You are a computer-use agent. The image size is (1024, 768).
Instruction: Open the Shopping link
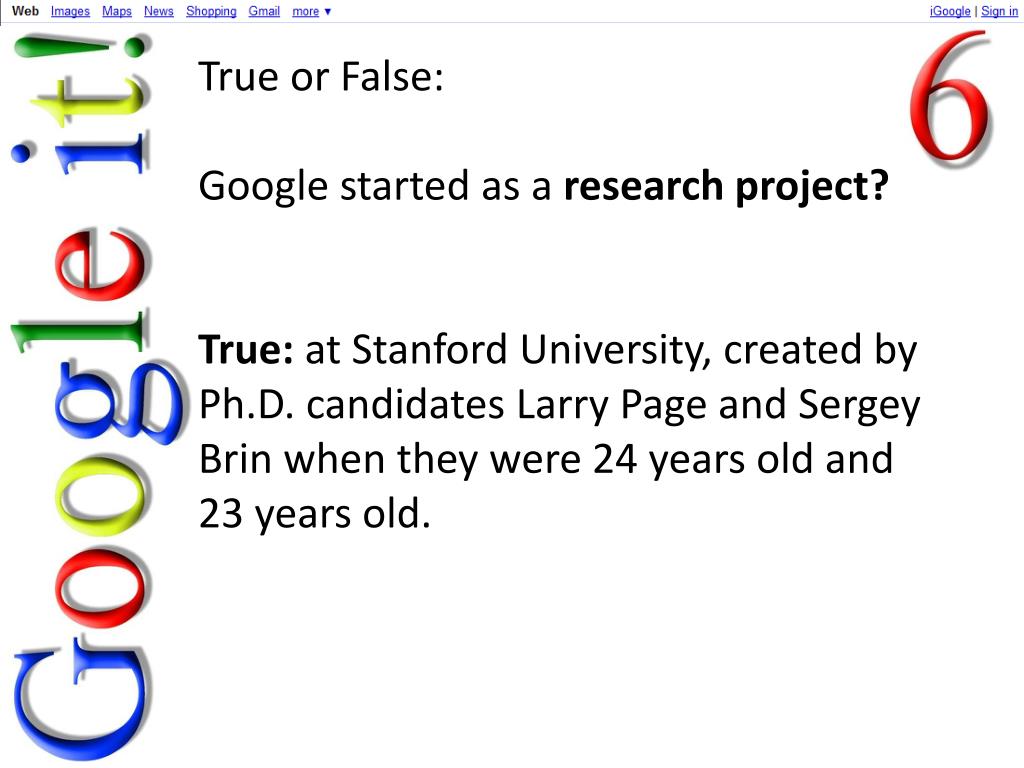pyautogui.click(x=211, y=11)
